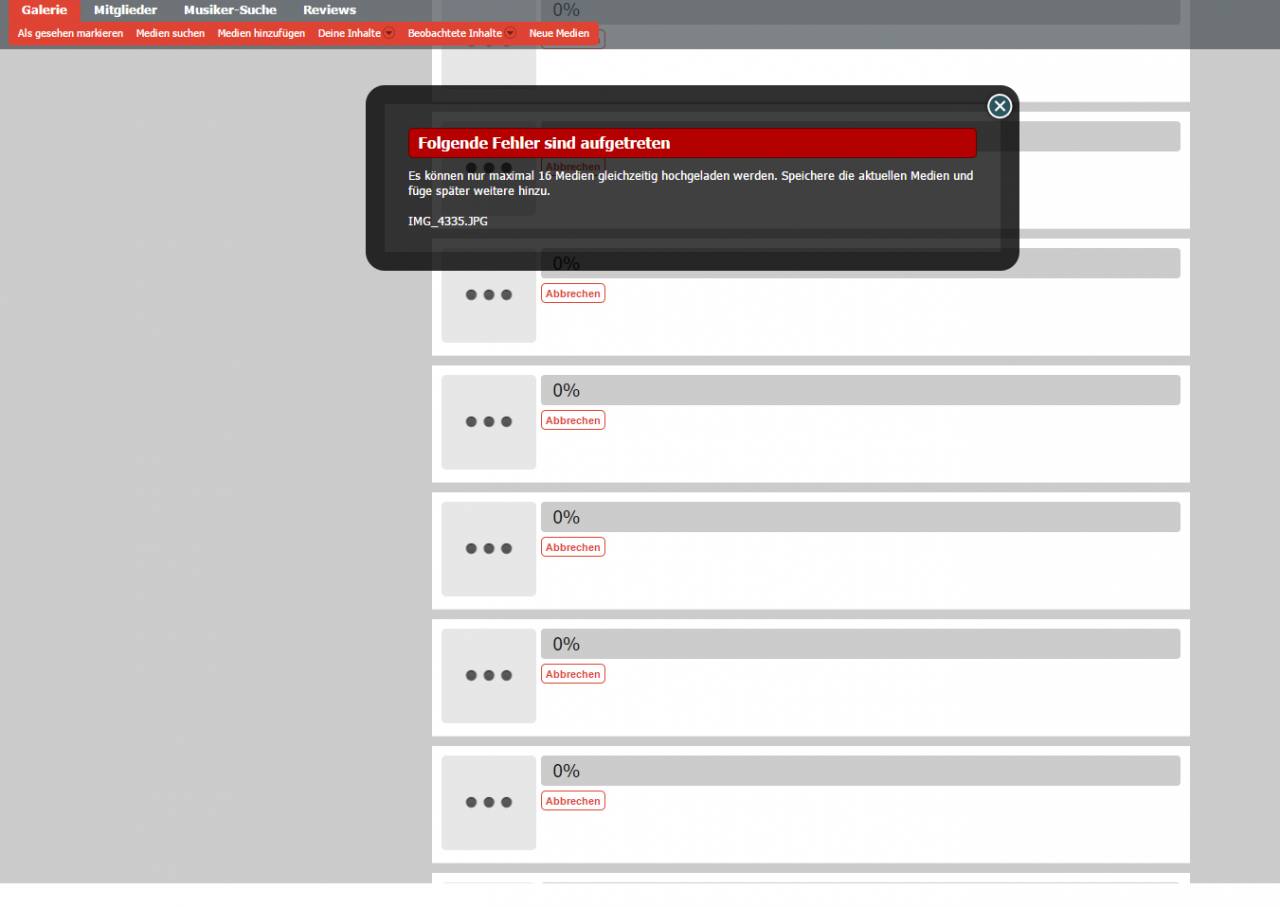Go to the Musiker-Suche tab
1280x907 pixels.
pos(230,10)
